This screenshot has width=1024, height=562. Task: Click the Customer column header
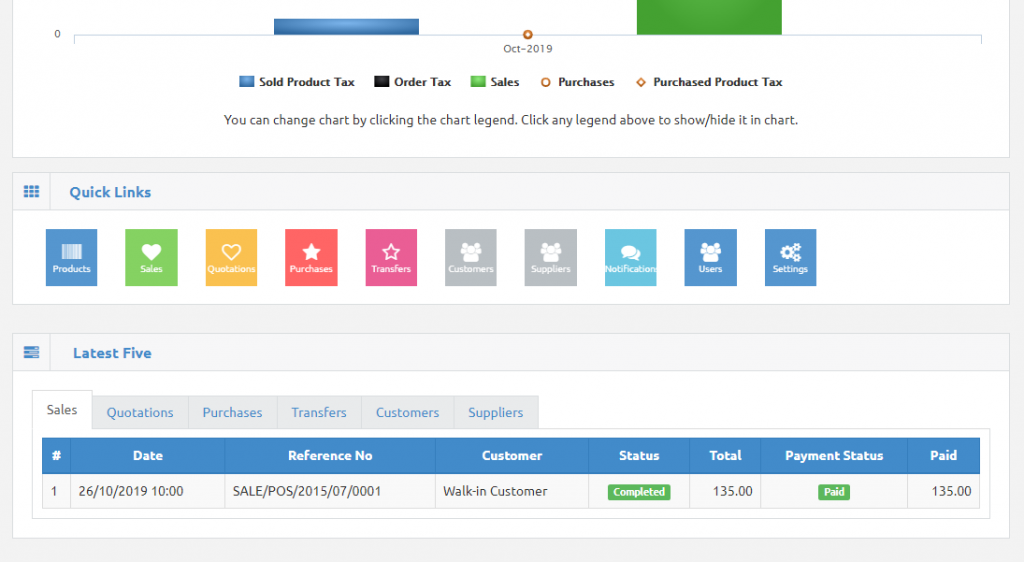pyautogui.click(x=512, y=456)
